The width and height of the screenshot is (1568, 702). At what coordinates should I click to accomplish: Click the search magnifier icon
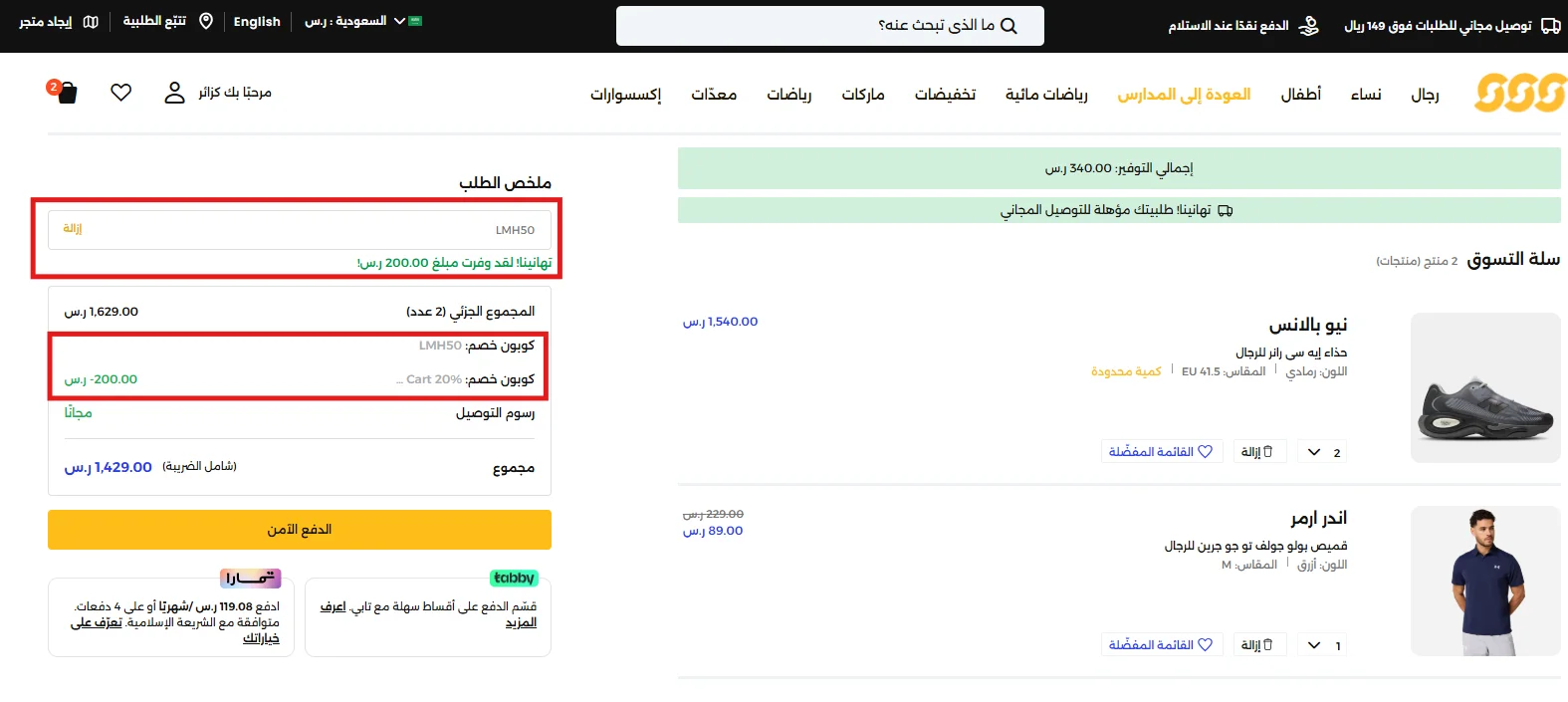[x=1008, y=26]
